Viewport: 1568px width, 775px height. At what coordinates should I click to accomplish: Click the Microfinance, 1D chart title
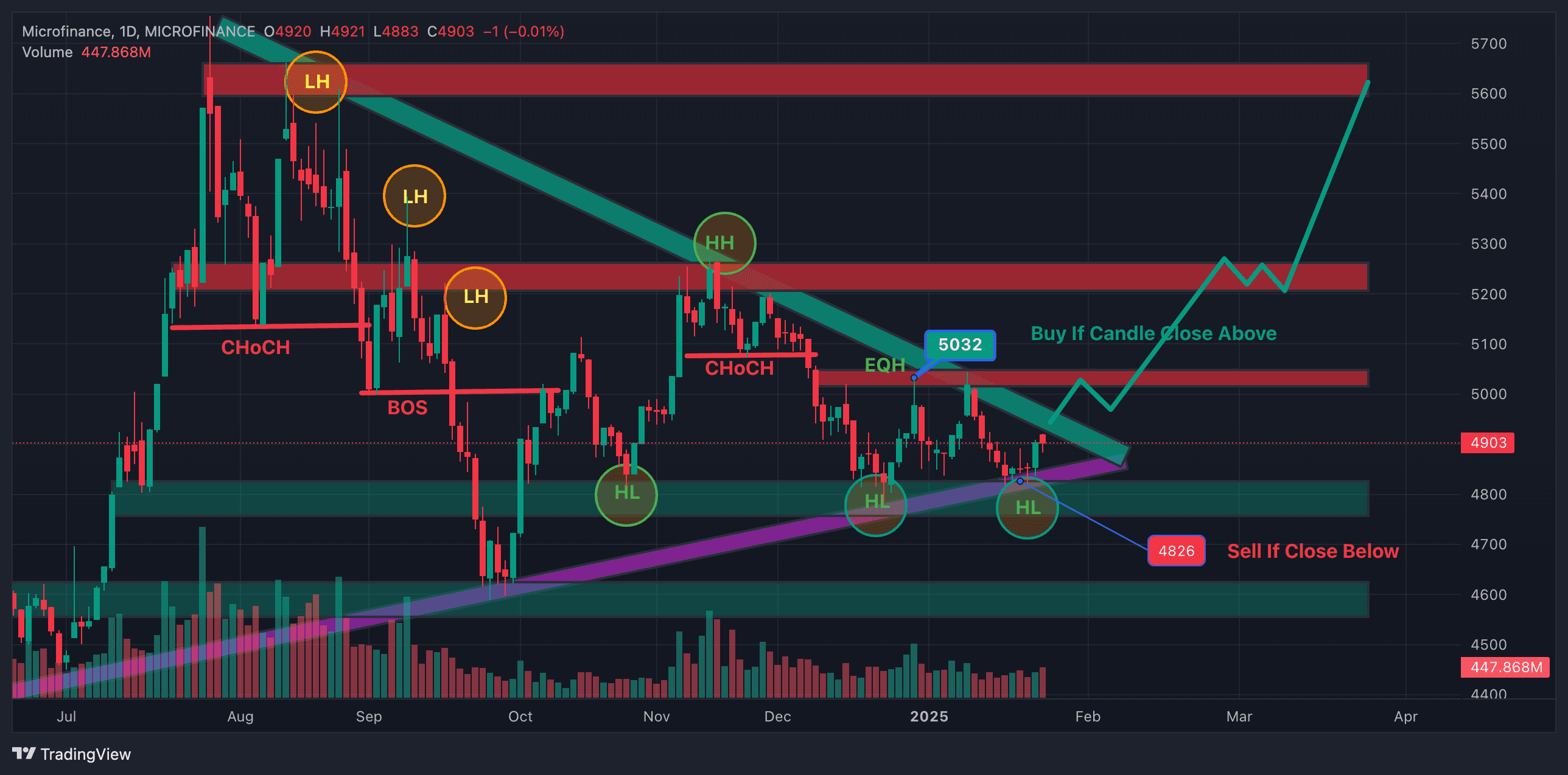point(138,32)
